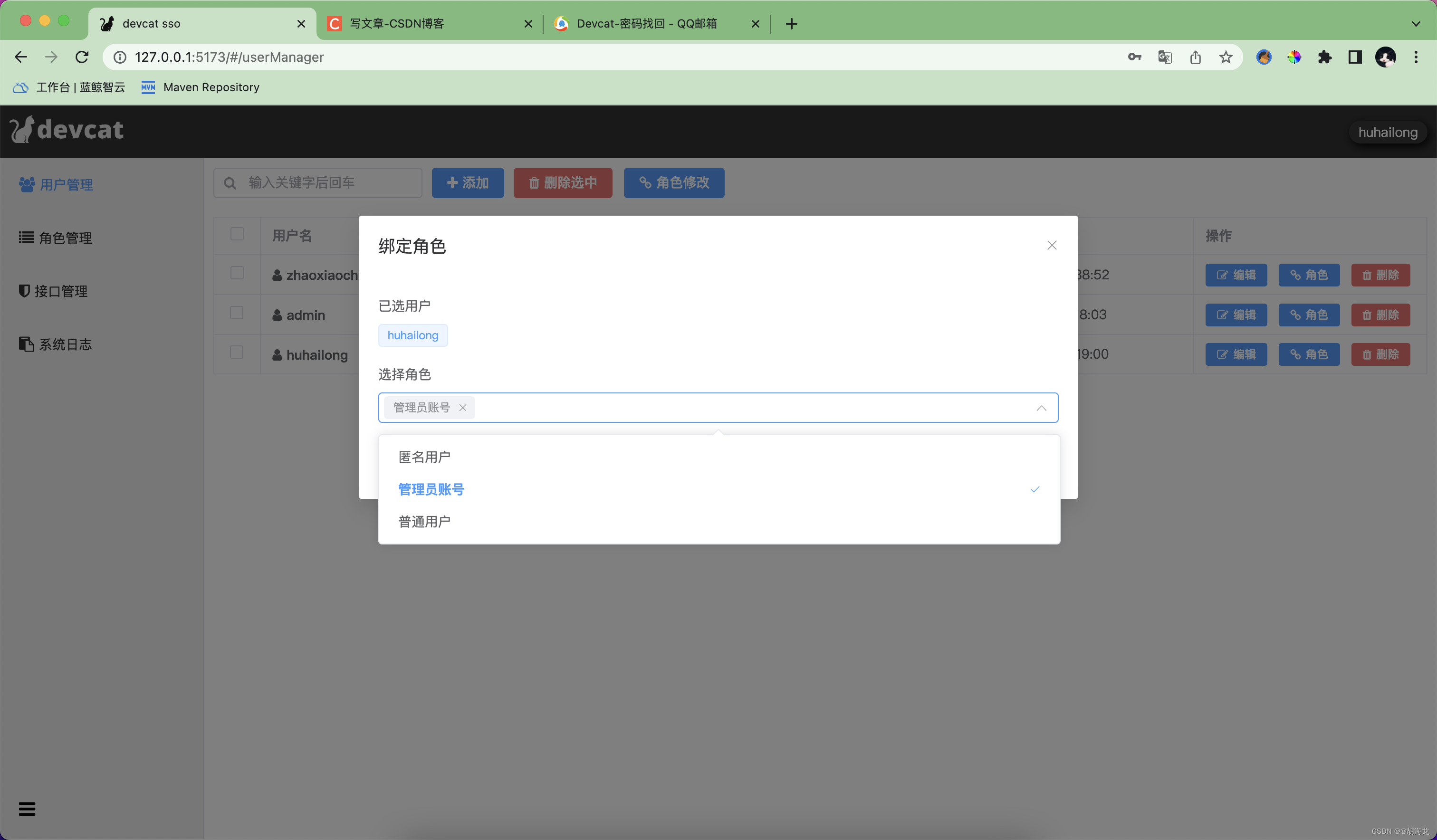
Task: Click the share page icon in address bar
Action: pyautogui.click(x=1195, y=57)
